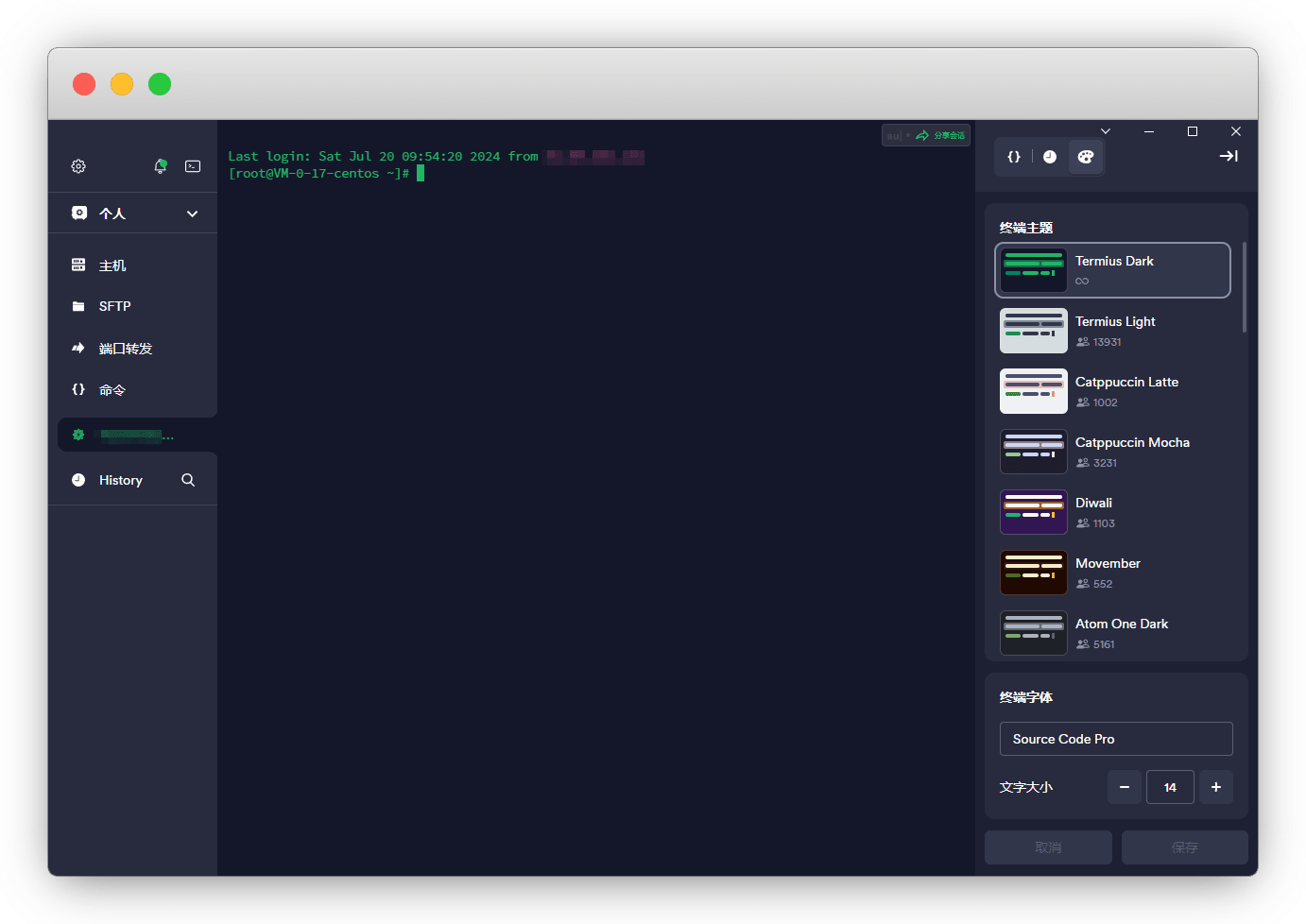Collapse the right side panel arrow
The image size is (1306, 924).
tap(1229, 157)
